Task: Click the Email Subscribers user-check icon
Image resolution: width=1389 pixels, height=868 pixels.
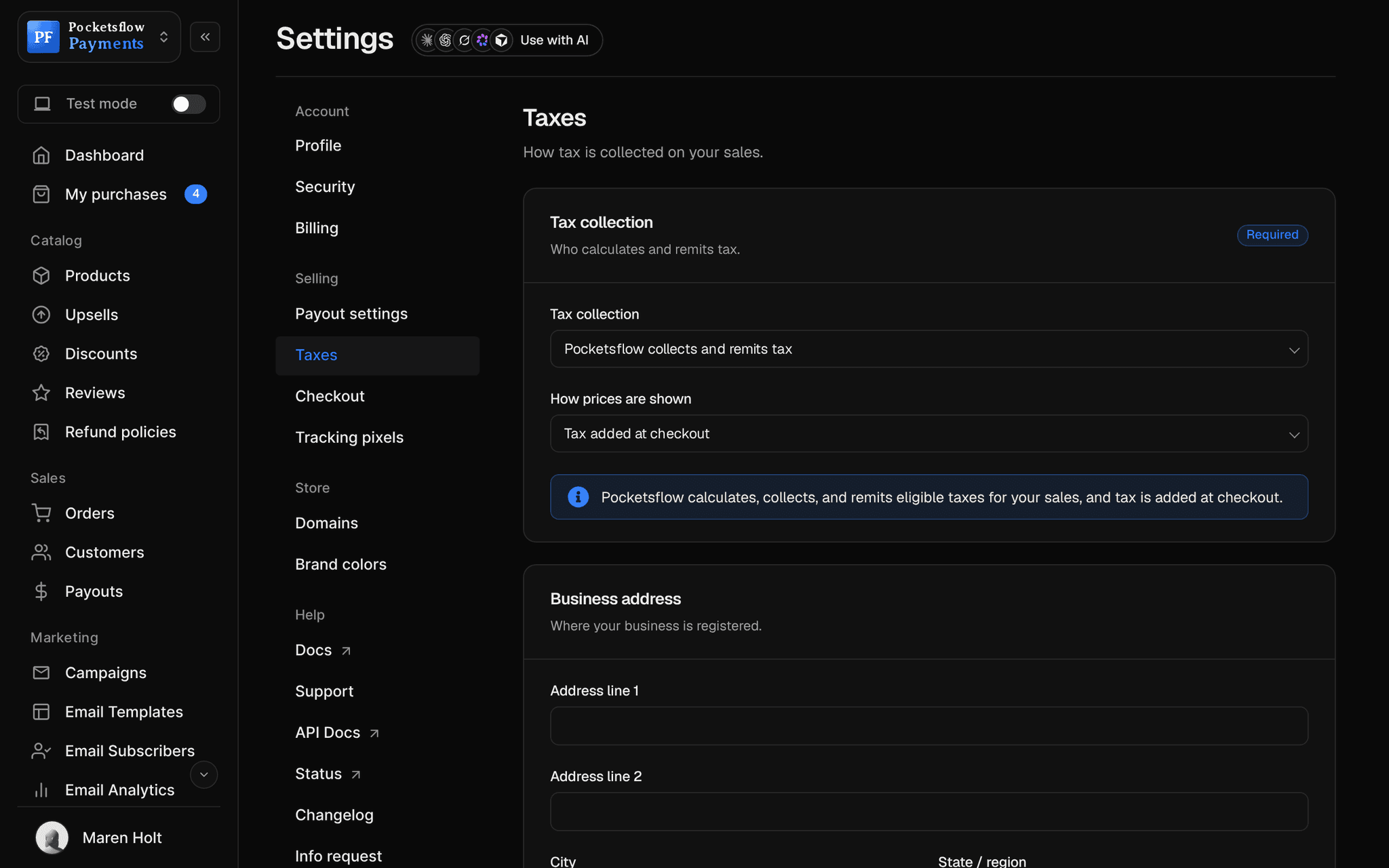Action: tap(41, 751)
